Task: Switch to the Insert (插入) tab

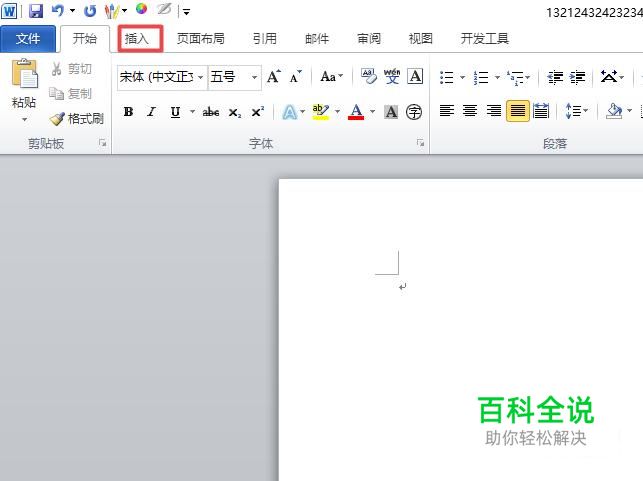Action: [137, 39]
